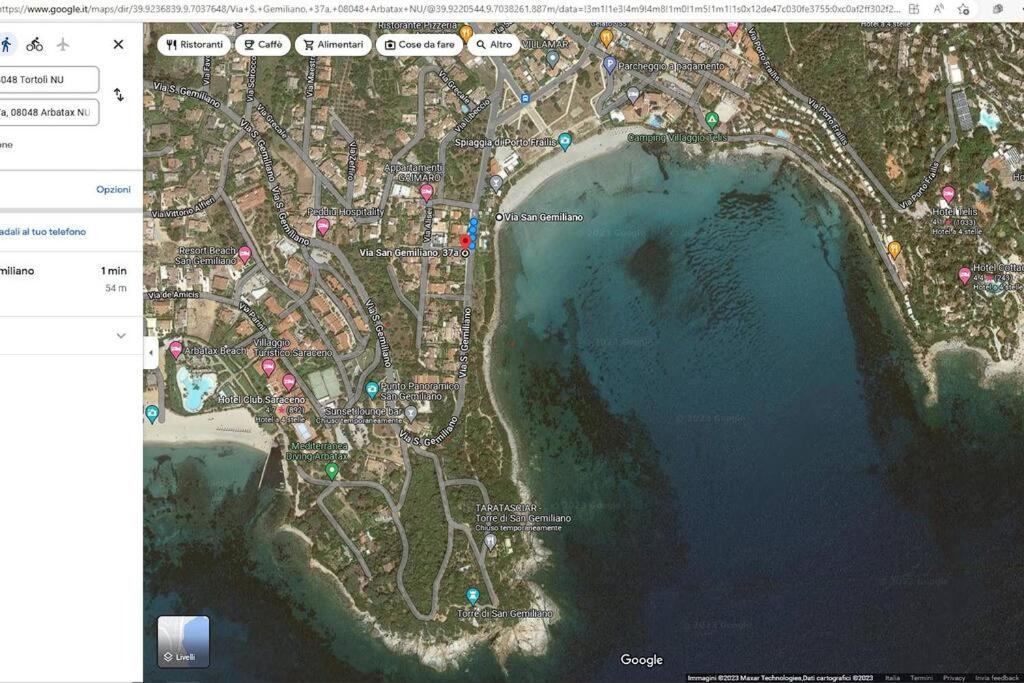Click the send to your phone link

[x=42, y=232]
